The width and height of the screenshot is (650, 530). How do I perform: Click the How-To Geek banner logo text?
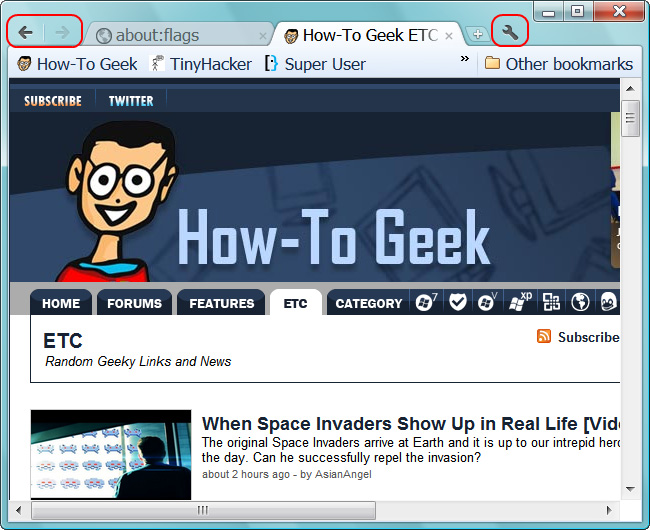point(334,237)
